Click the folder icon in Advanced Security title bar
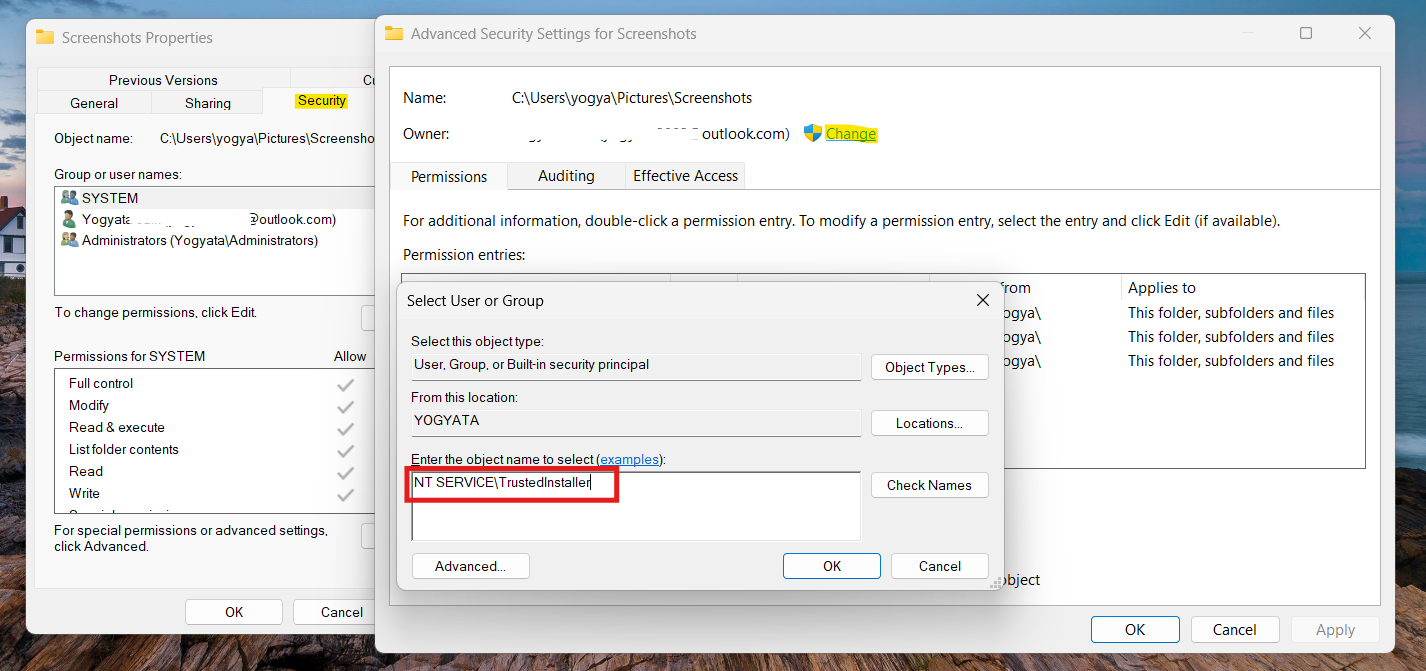 coord(394,33)
